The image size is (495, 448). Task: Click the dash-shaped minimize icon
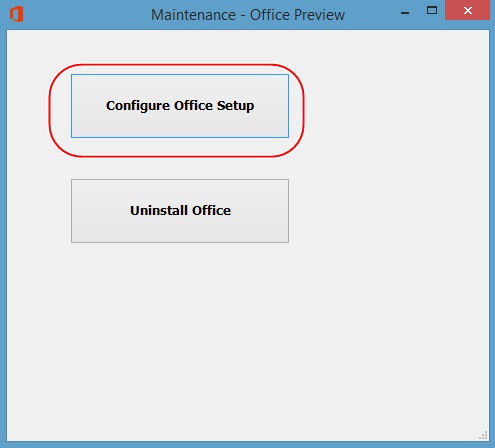coord(405,13)
